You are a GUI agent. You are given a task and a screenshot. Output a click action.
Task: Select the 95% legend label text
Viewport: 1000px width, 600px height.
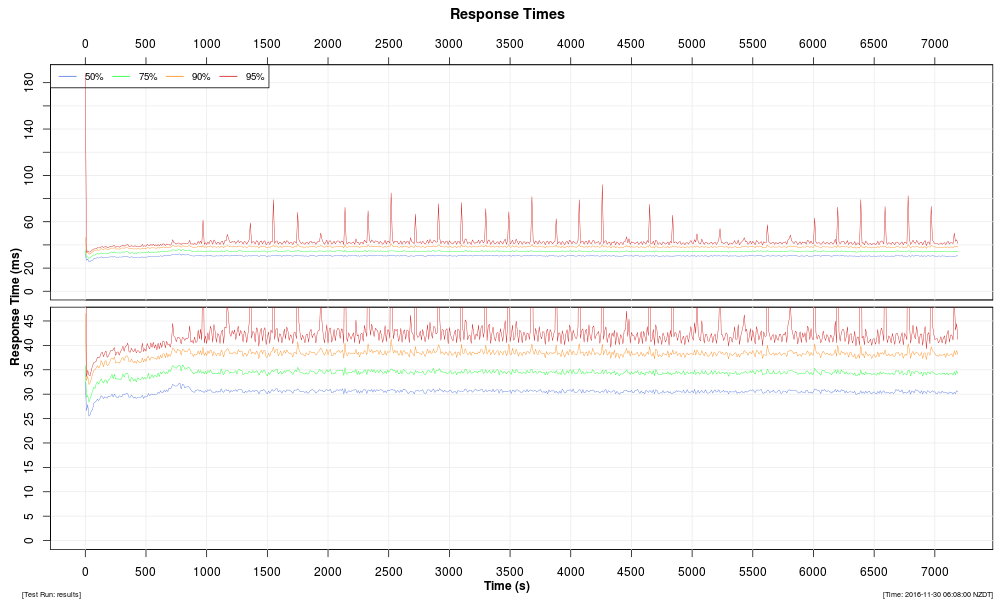(254, 77)
